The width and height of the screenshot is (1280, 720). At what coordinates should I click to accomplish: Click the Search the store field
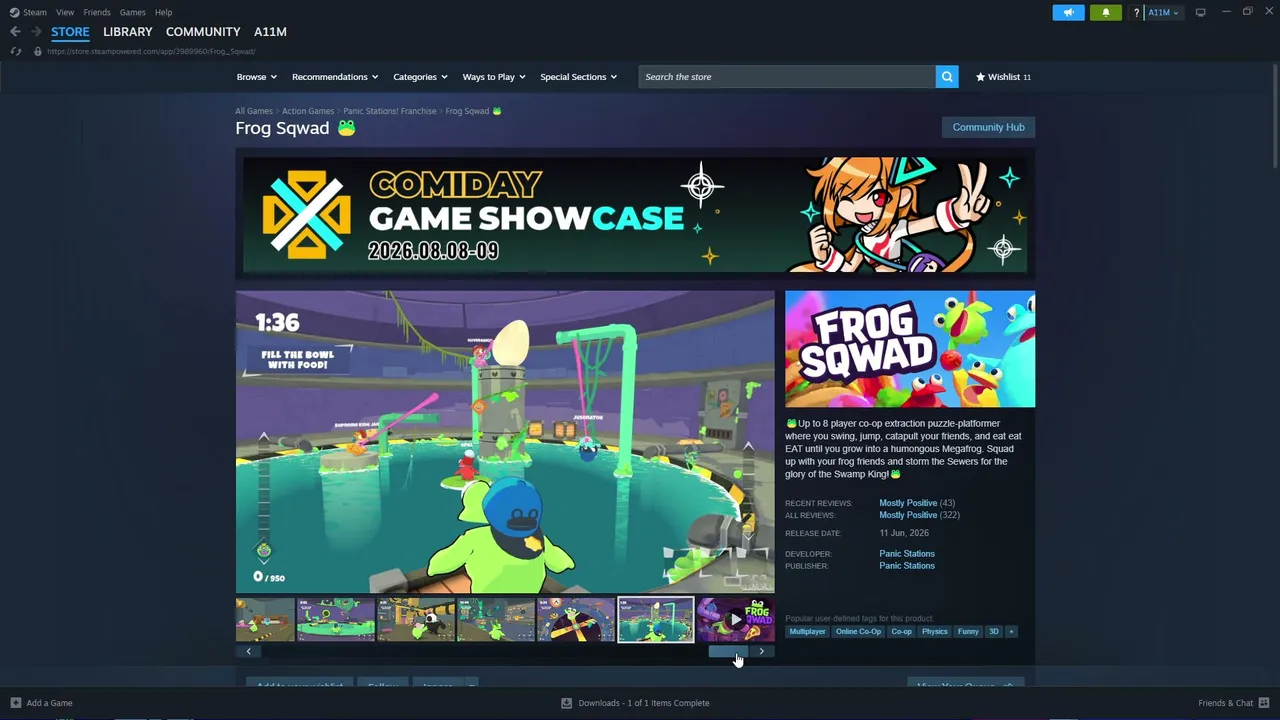click(787, 77)
